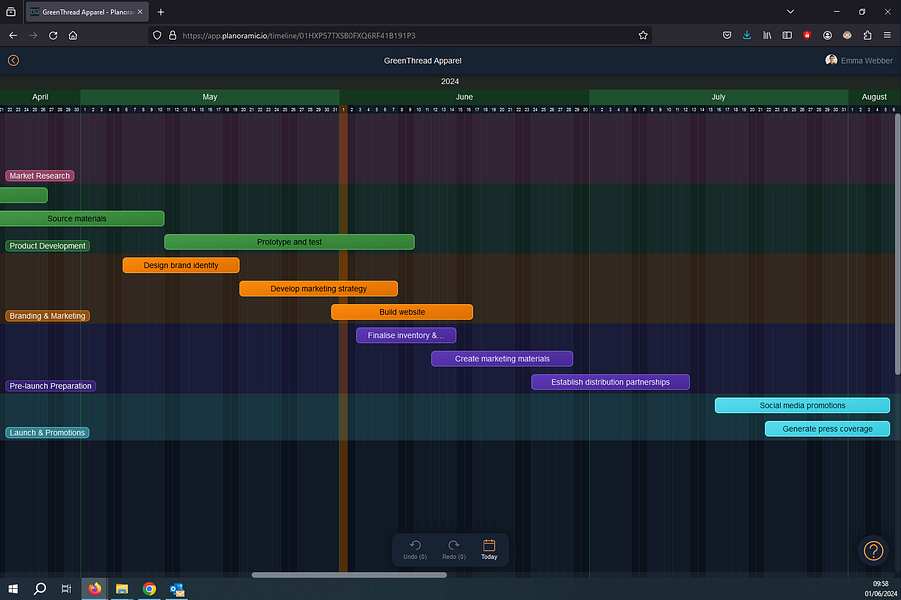This screenshot has height=600, width=901.
Task: Select the Build website task bar
Action: tap(402, 312)
